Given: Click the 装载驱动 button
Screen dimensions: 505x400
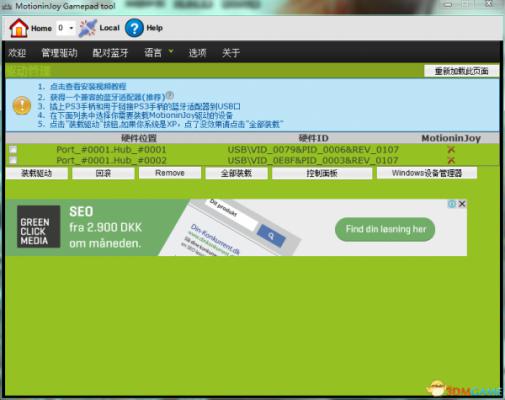Looking at the screenshot, I should click(37, 173).
